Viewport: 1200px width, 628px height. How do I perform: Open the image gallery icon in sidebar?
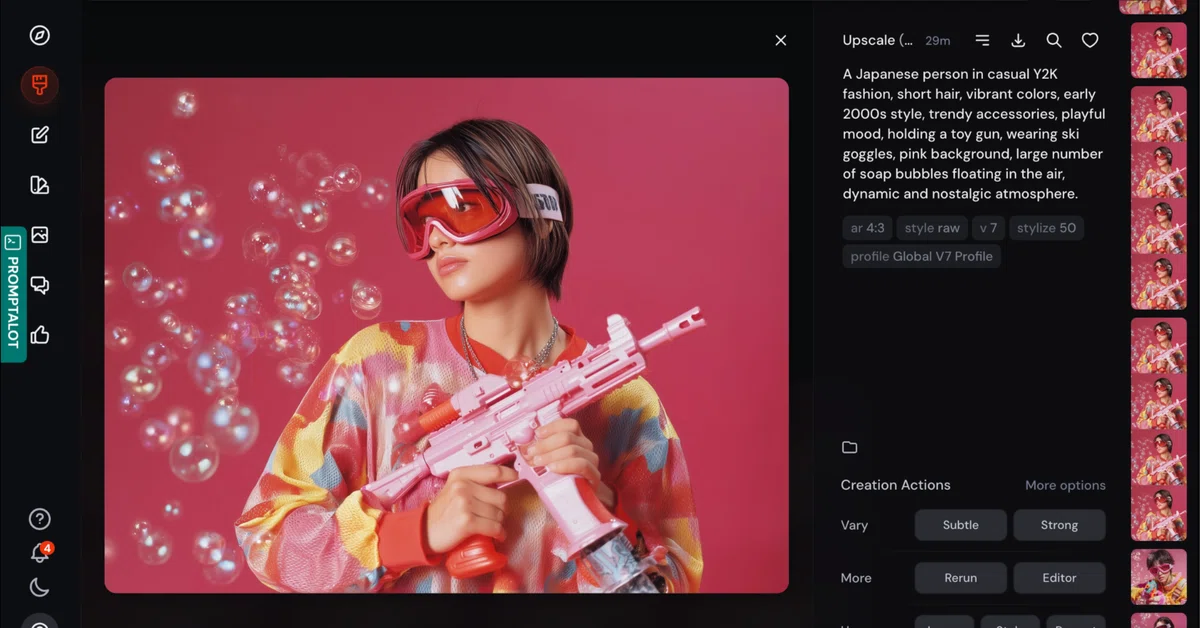point(40,235)
